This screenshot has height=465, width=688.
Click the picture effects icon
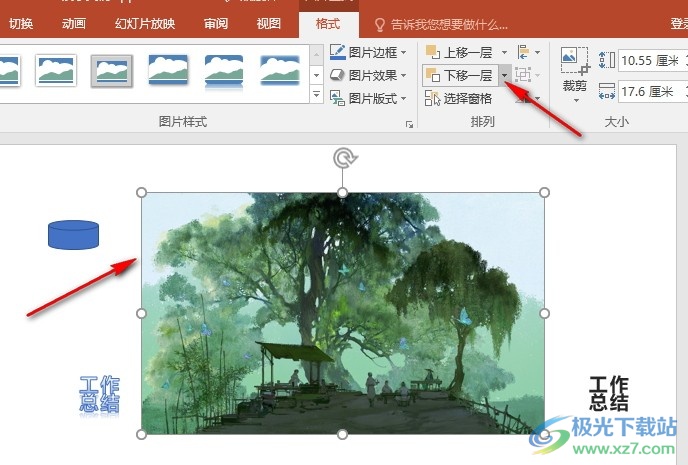pyautogui.click(x=337, y=75)
